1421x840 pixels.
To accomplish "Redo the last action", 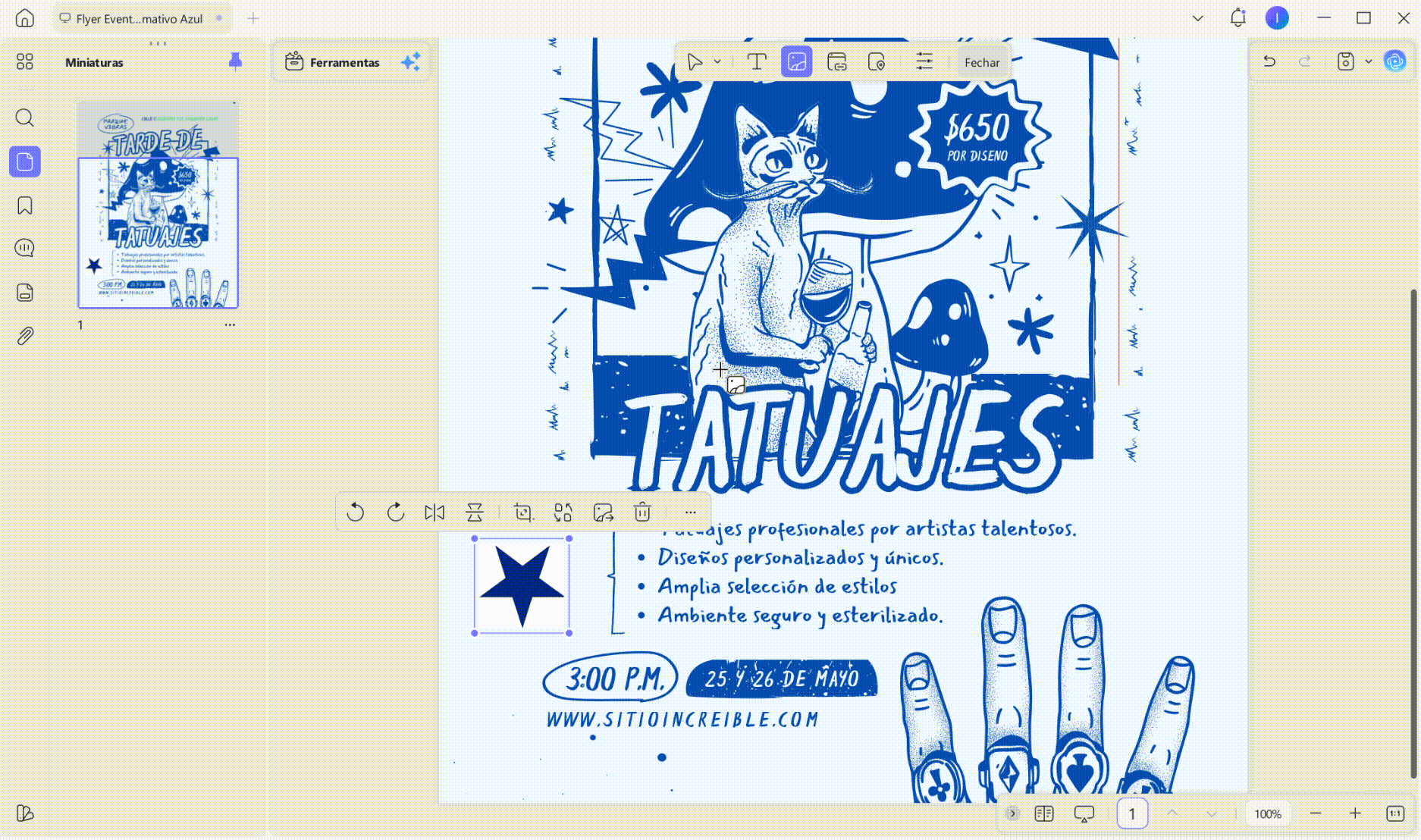I will [1305, 61].
